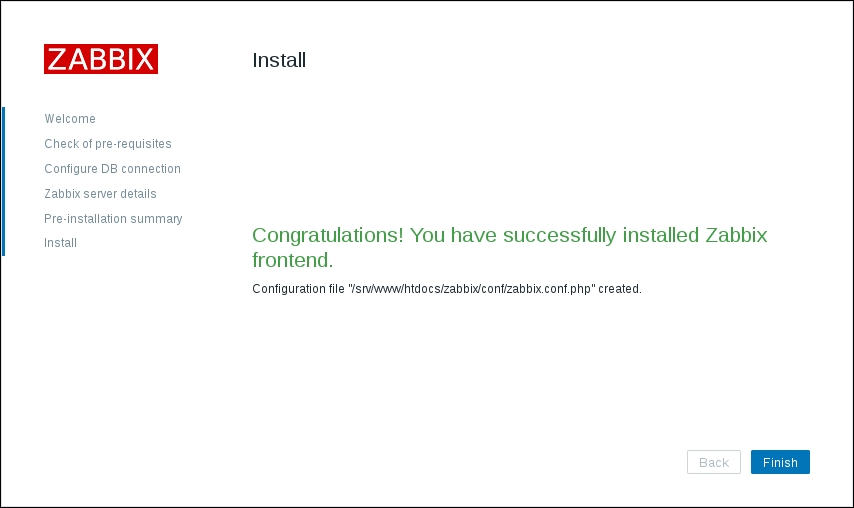Viewport: 854px width, 508px height.
Task: Select the Welcome step in sidebar
Action: tap(70, 119)
